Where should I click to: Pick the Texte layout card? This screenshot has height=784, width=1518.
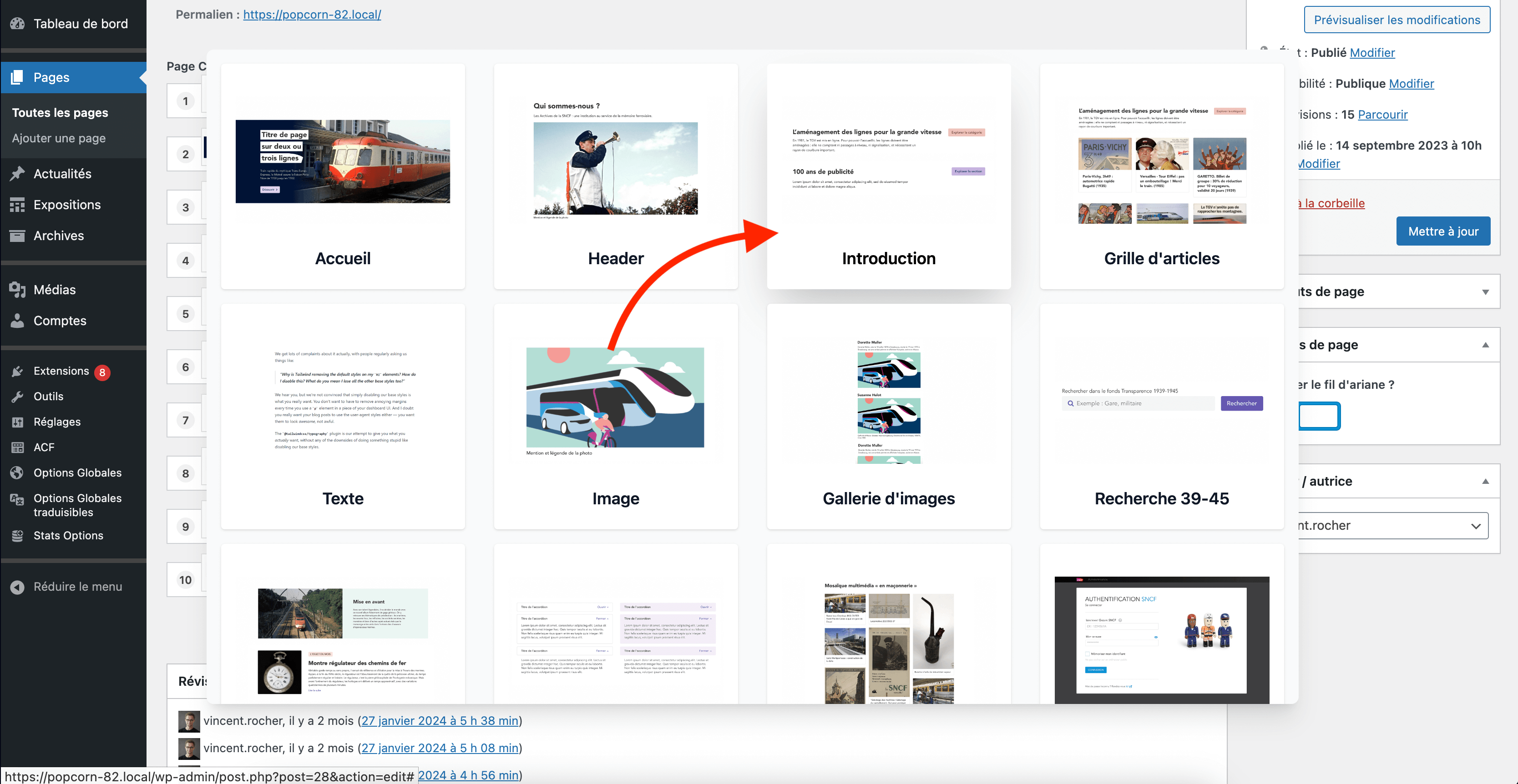click(343, 417)
